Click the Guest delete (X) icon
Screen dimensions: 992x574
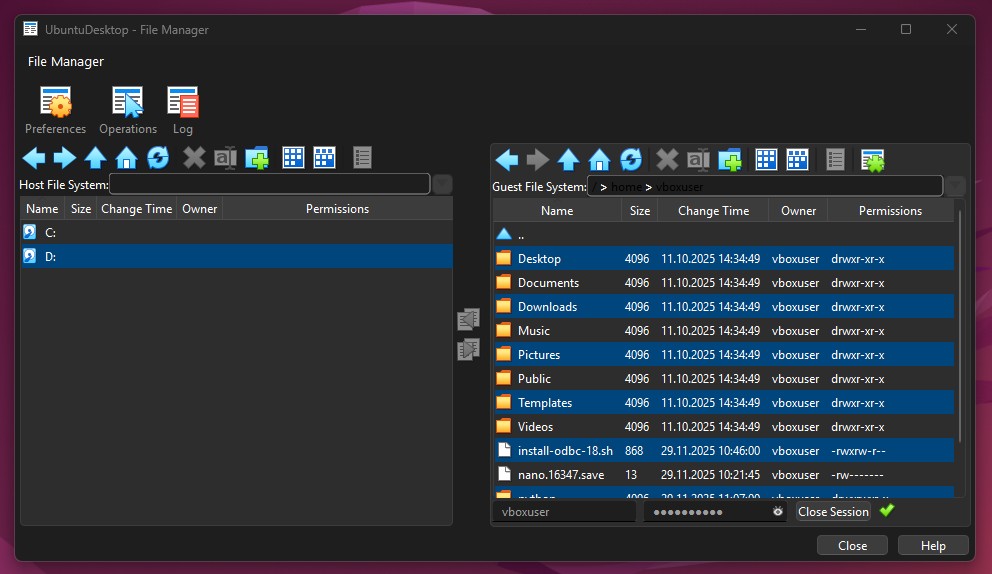(x=667, y=160)
